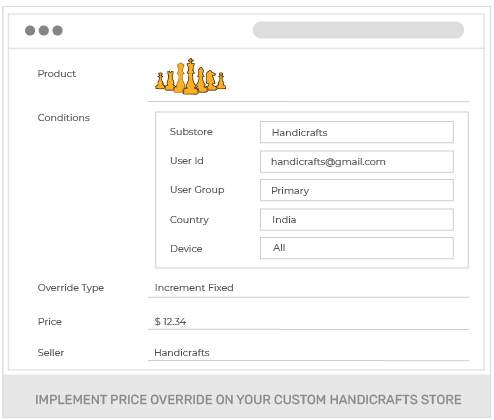
Task: Click the golden chess pieces product image
Action: pos(191,77)
